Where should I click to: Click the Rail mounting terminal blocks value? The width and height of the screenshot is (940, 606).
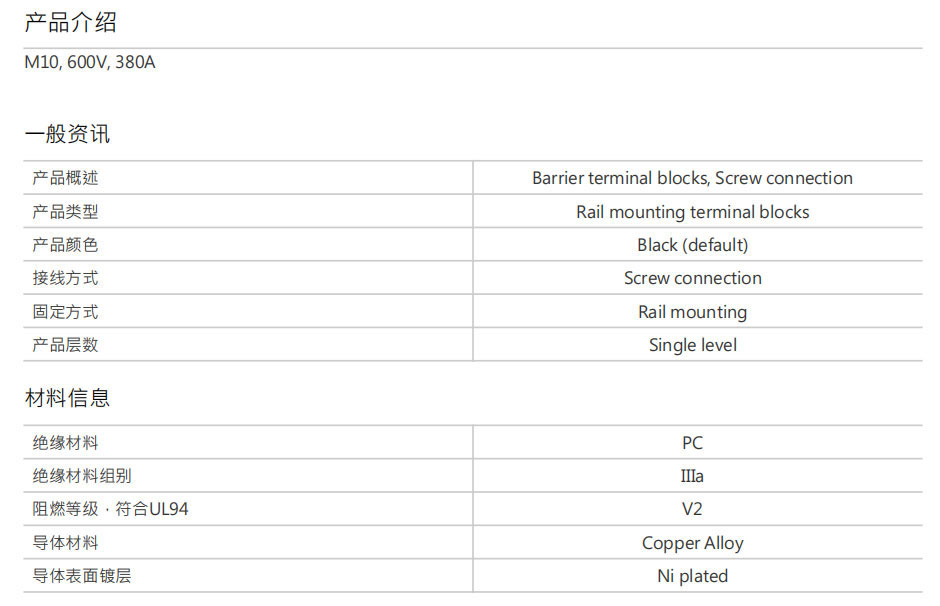pyautogui.click(x=692, y=212)
